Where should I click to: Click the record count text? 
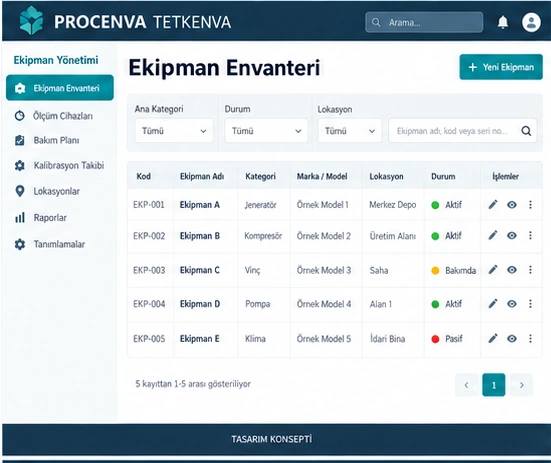click(193, 384)
